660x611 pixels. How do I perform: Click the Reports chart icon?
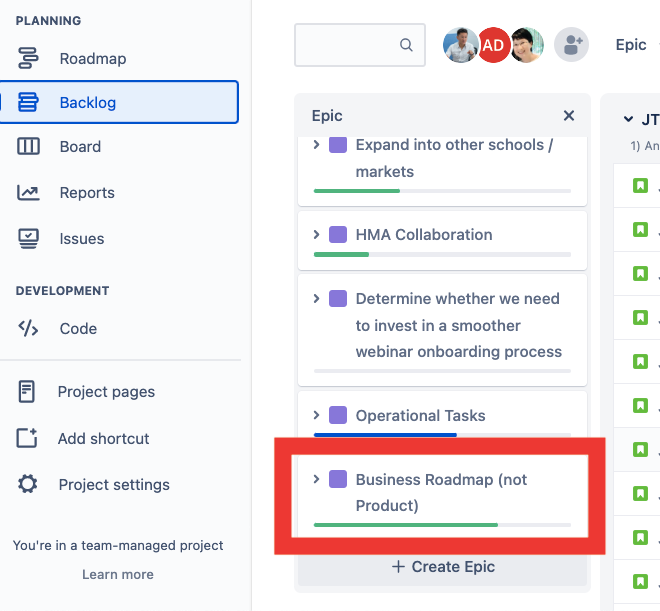28,192
